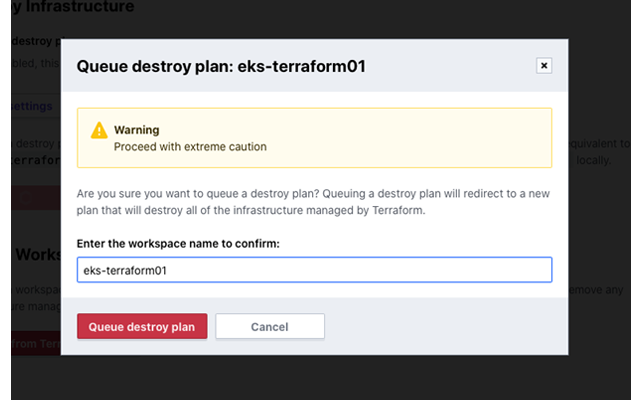Click the dimmed 'terraform' code text on the left

38,159
